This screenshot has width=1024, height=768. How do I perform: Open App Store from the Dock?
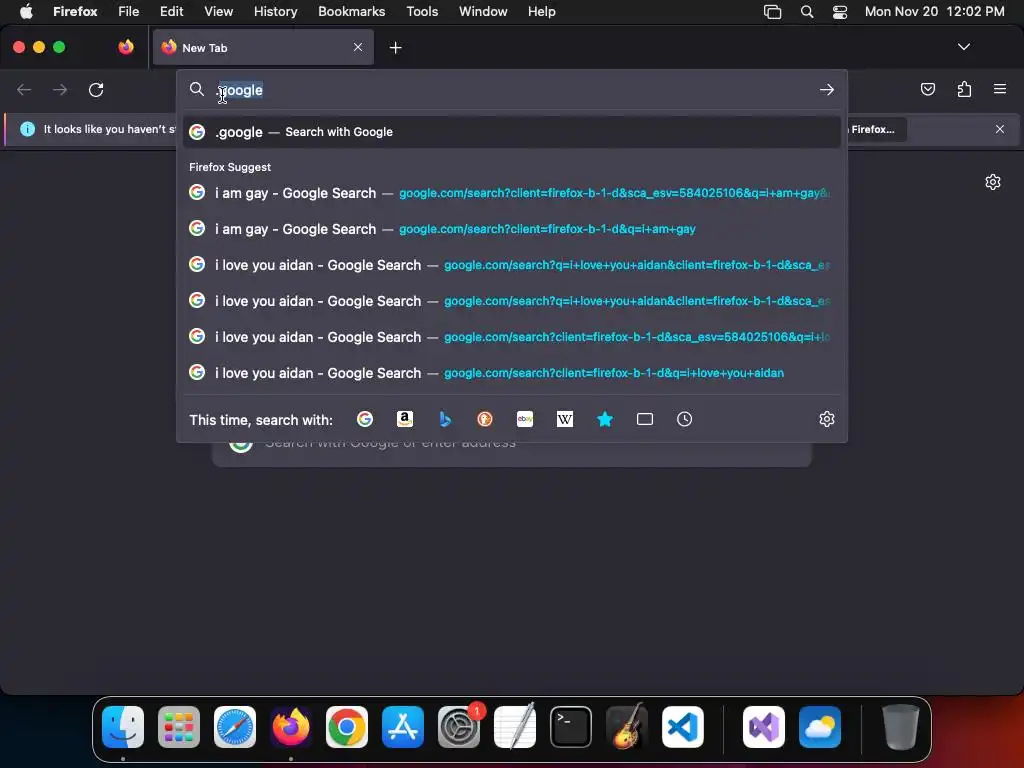coord(403,727)
